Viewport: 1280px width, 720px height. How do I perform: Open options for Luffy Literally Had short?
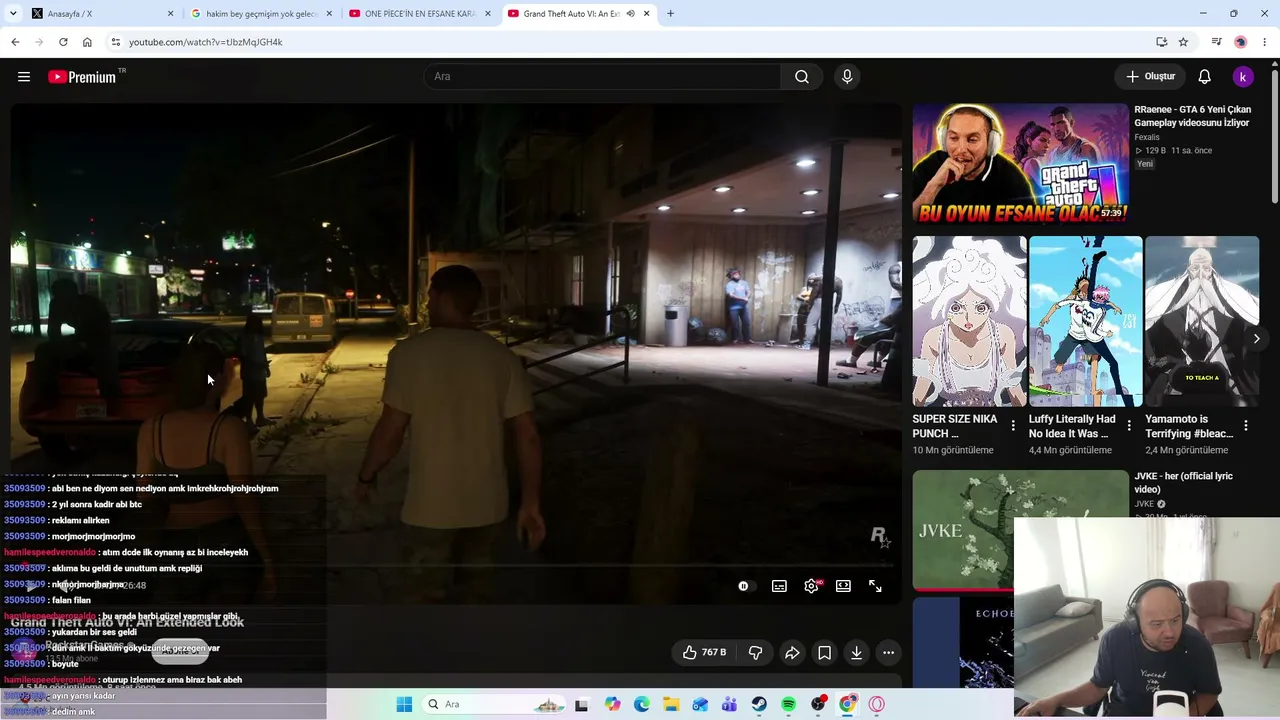(x=1129, y=426)
